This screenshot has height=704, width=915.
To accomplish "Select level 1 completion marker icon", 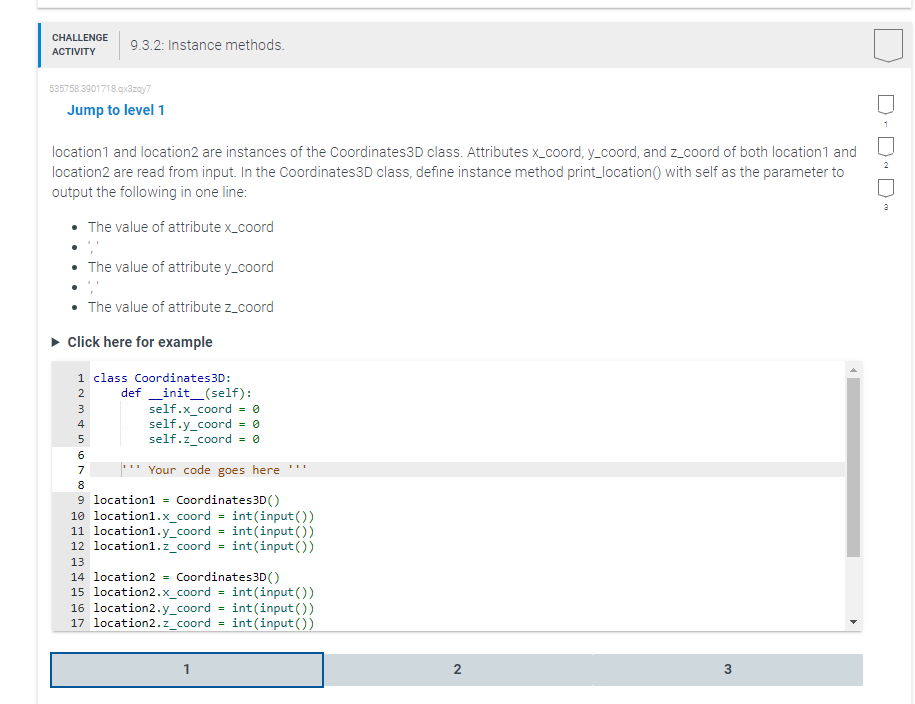I will (886, 104).
